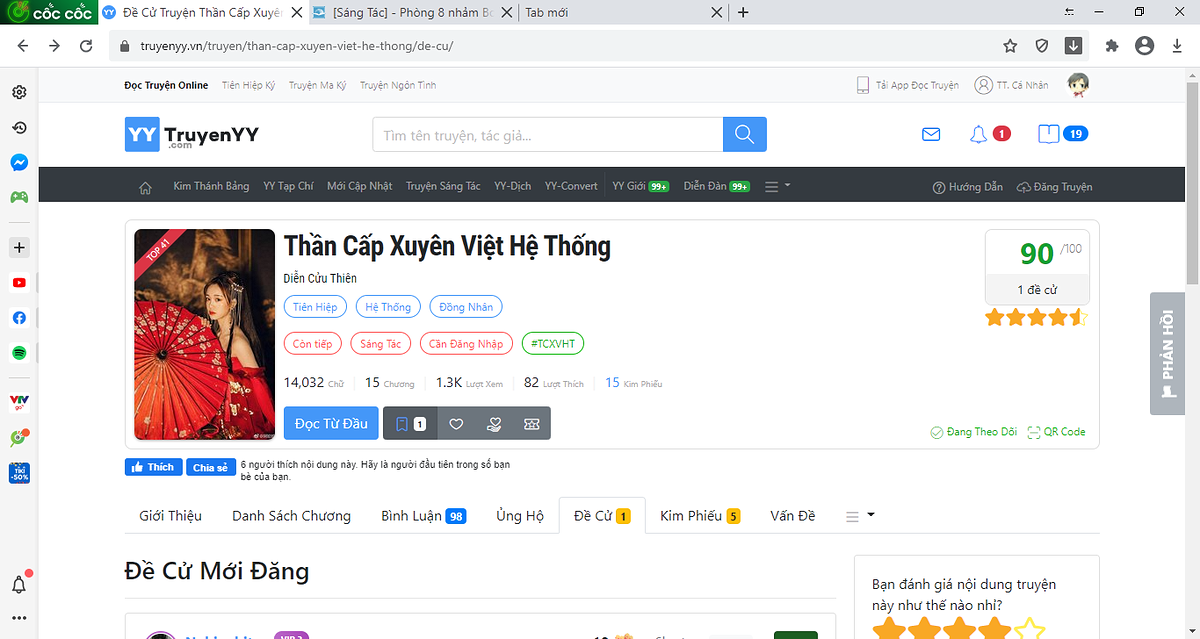The width and height of the screenshot is (1200, 639).
Task: Focus the story search input field
Action: pos(547,135)
